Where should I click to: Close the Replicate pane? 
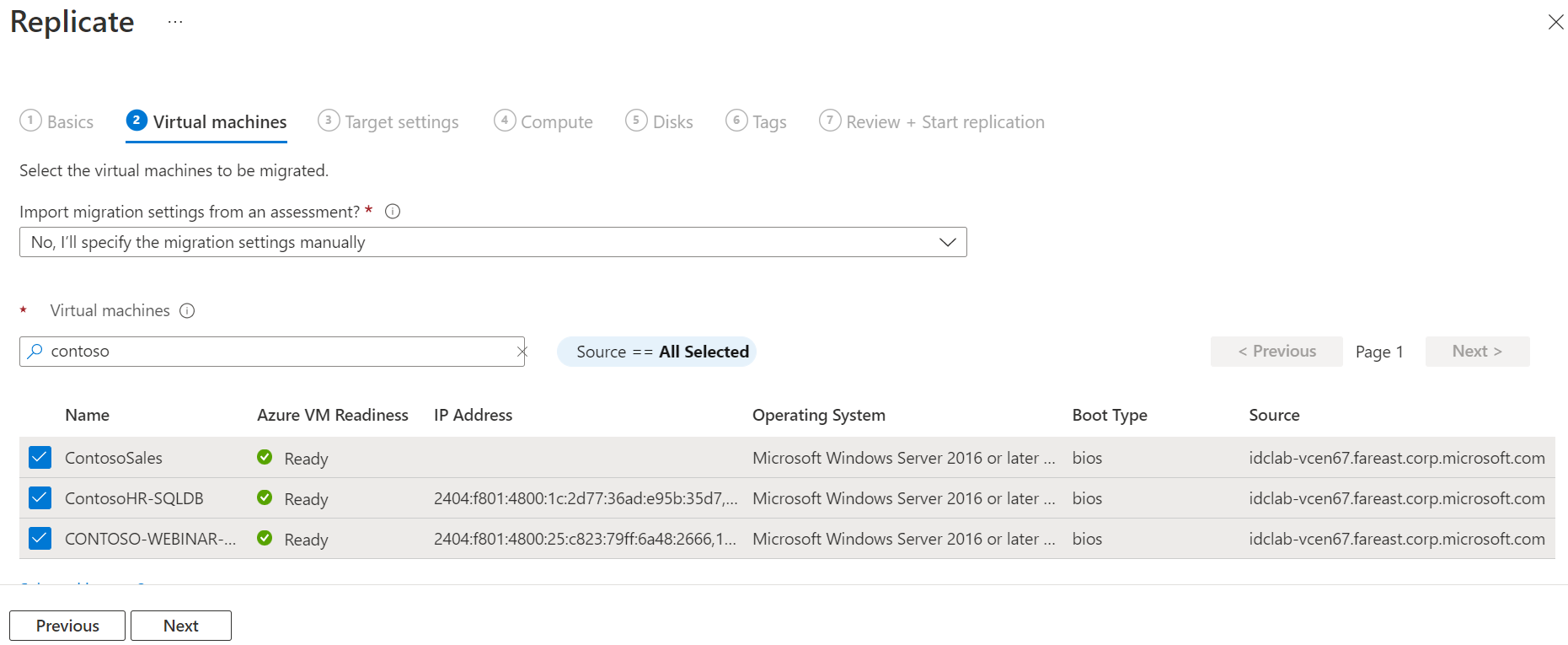click(x=1555, y=22)
